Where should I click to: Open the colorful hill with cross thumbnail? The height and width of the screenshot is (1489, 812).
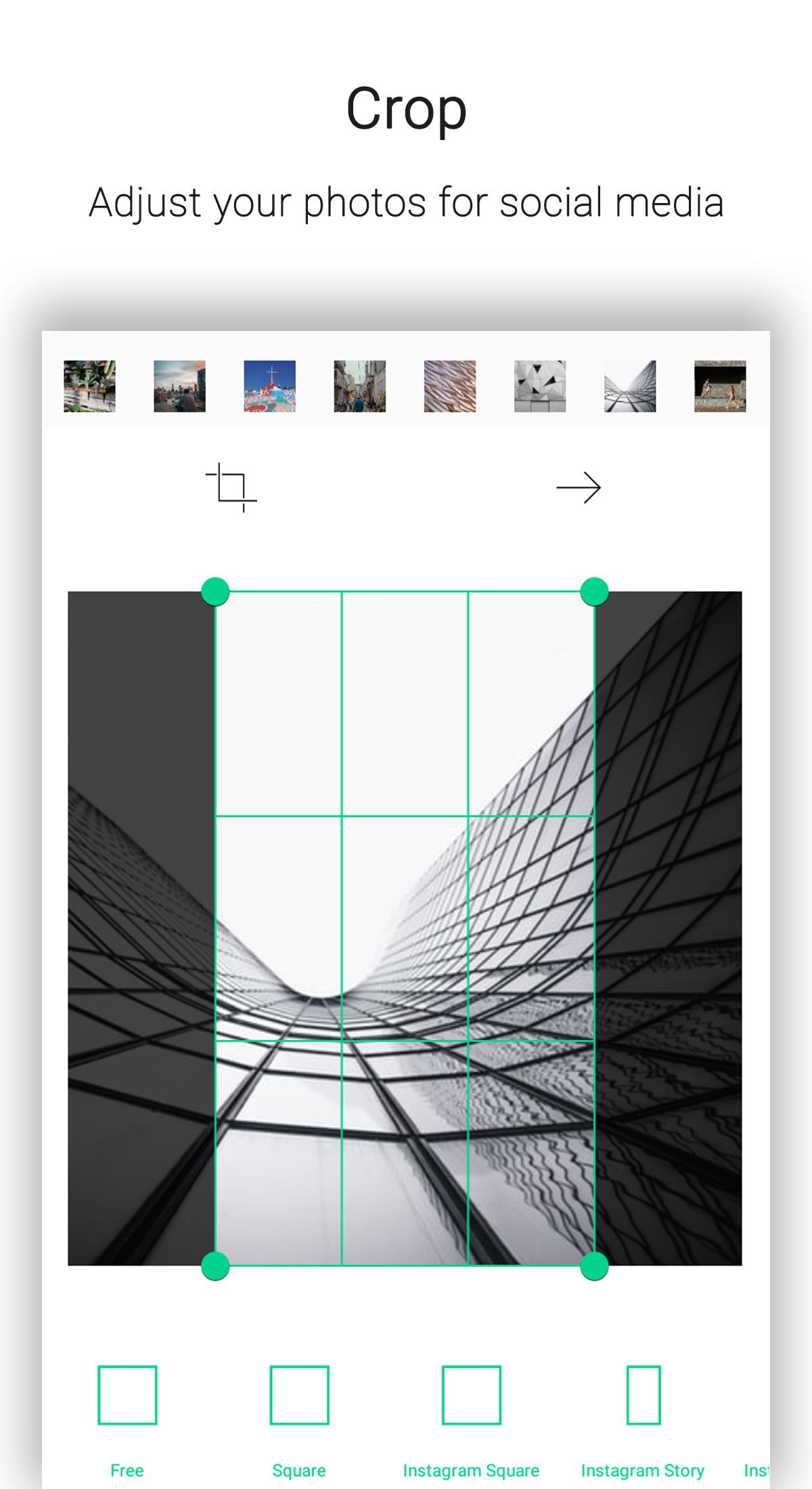(x=269, y=386)
